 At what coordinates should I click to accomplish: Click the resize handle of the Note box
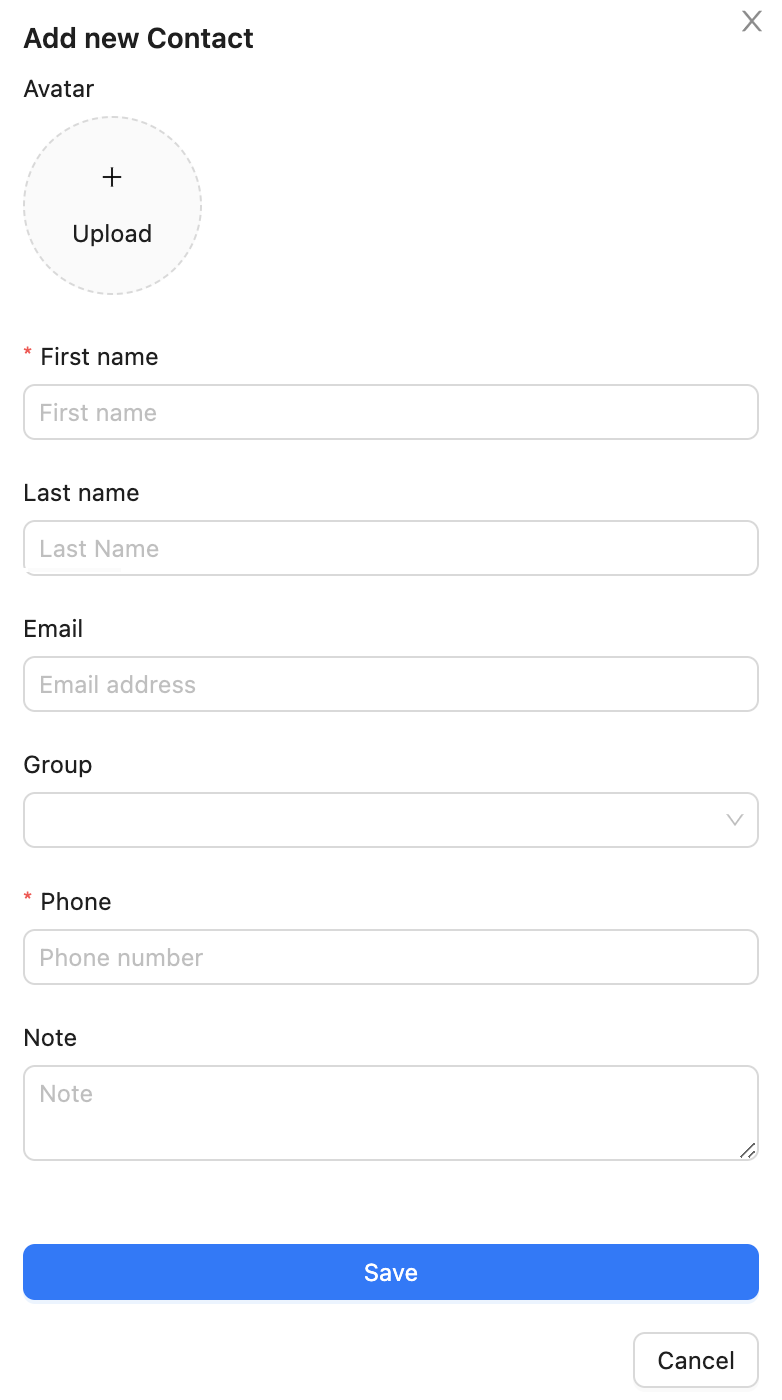click(x=749, y=1152)
